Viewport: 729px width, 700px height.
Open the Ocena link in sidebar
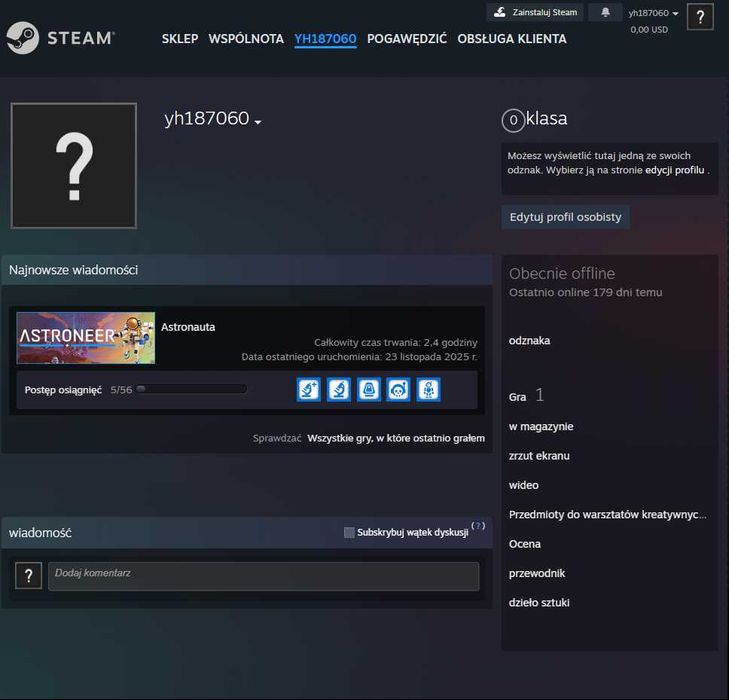tap(524, 544)
